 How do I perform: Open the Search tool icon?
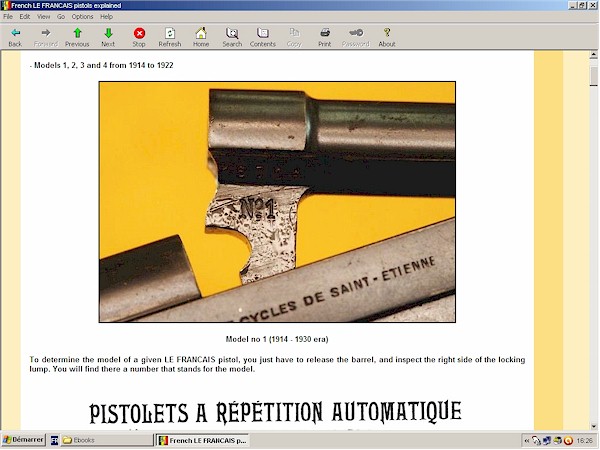pos(232,33)
